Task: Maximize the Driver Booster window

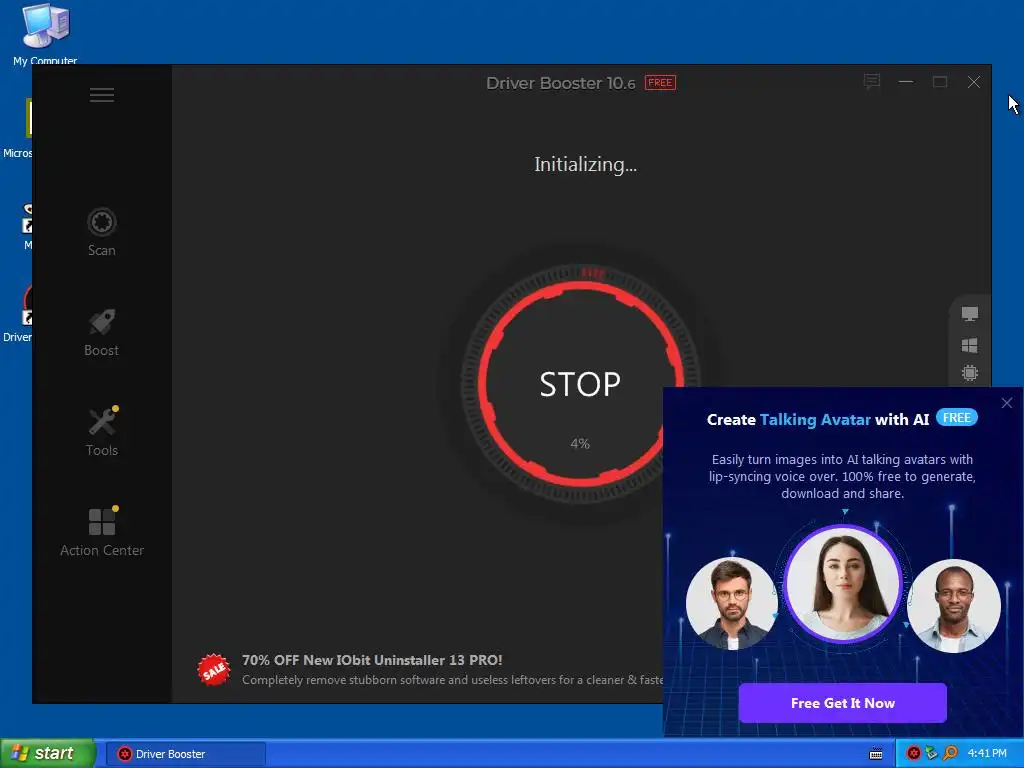Action: [940, 82]
